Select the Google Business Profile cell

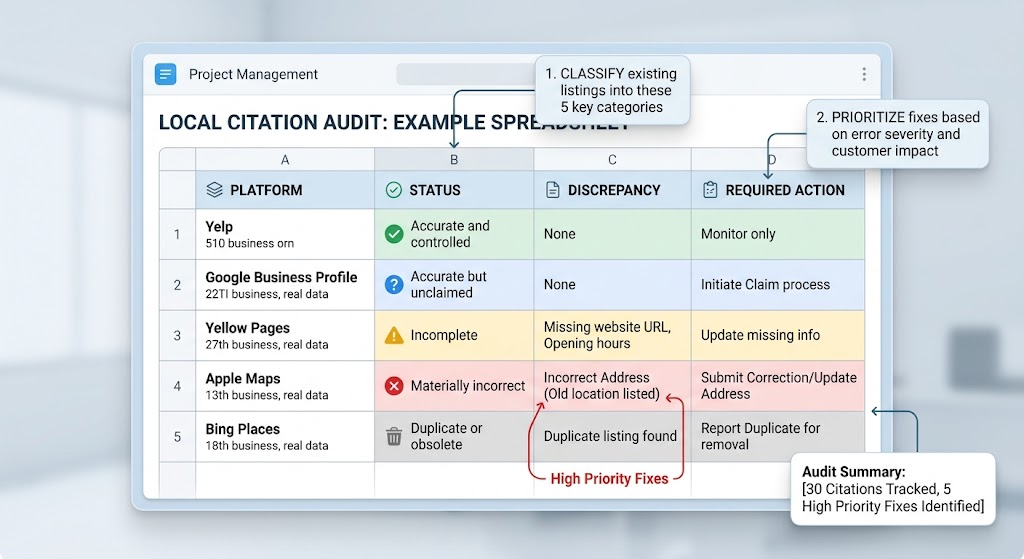click(x=285, y=285)
